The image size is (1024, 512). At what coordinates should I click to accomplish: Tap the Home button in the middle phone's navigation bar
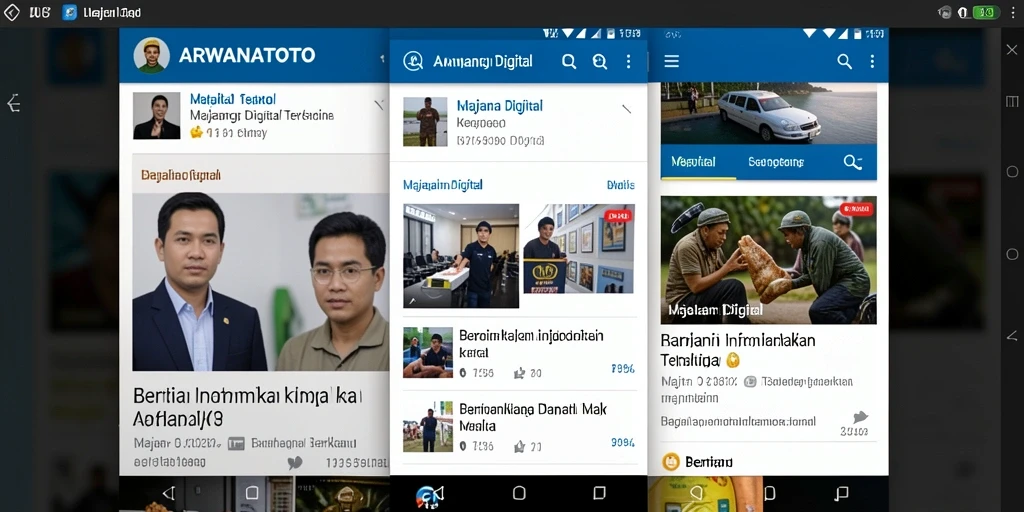click(x=519, y=493)
